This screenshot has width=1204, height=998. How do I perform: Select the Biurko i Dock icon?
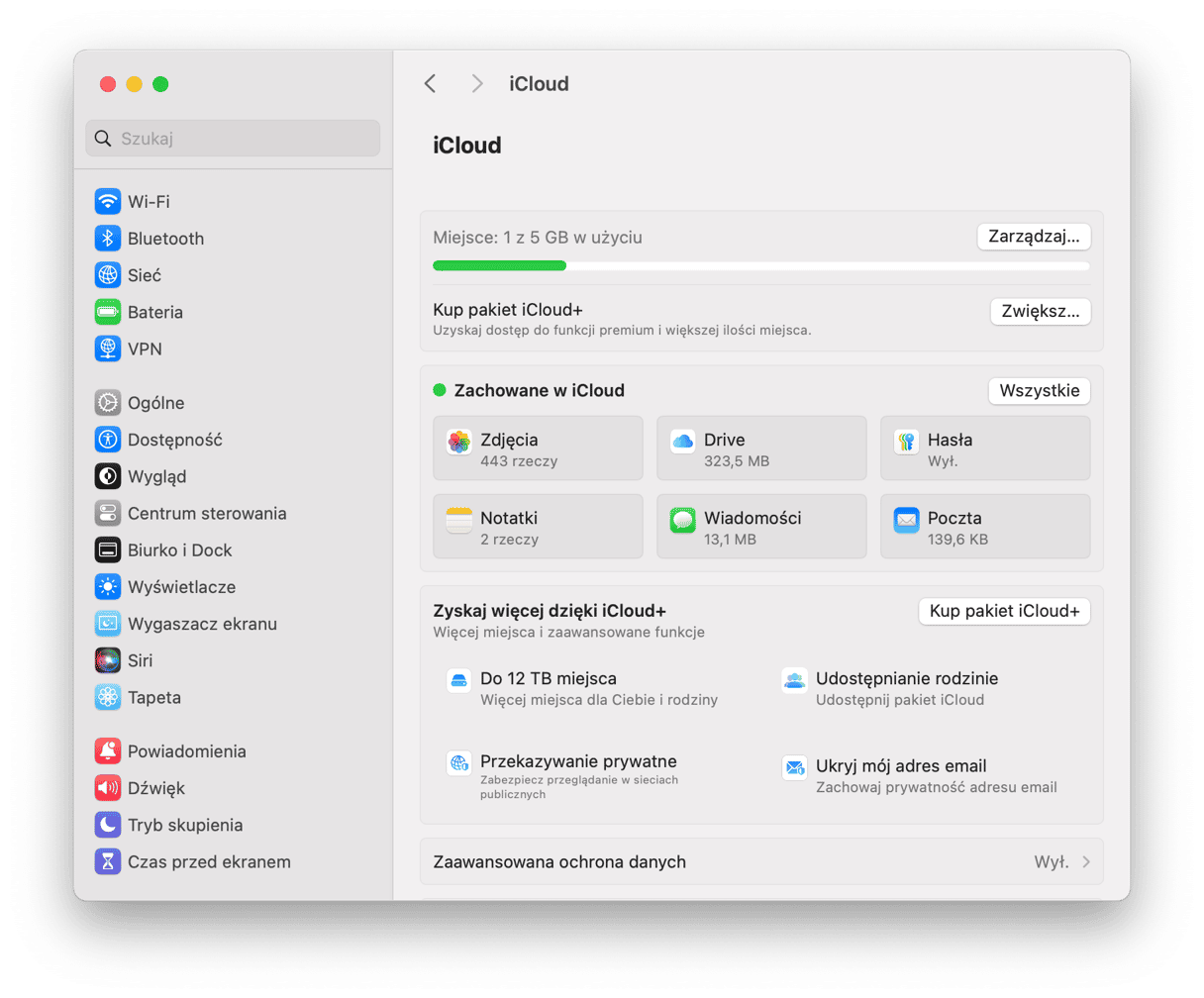tap(108, 549)
